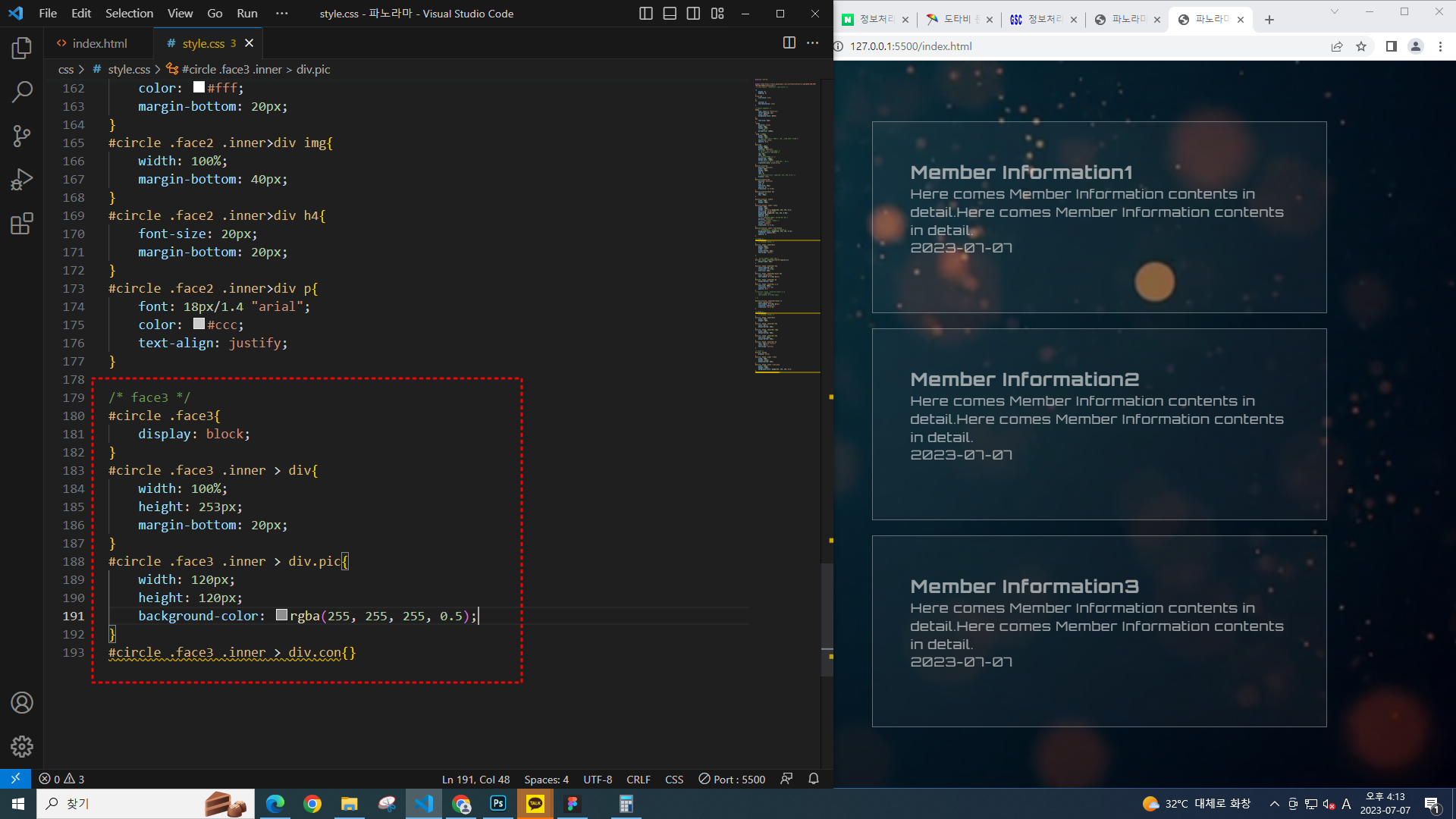The height and width of the screenshot is (819, 1456).
Task: Toggle the bottom panel layout button
Action: (670, 14)
